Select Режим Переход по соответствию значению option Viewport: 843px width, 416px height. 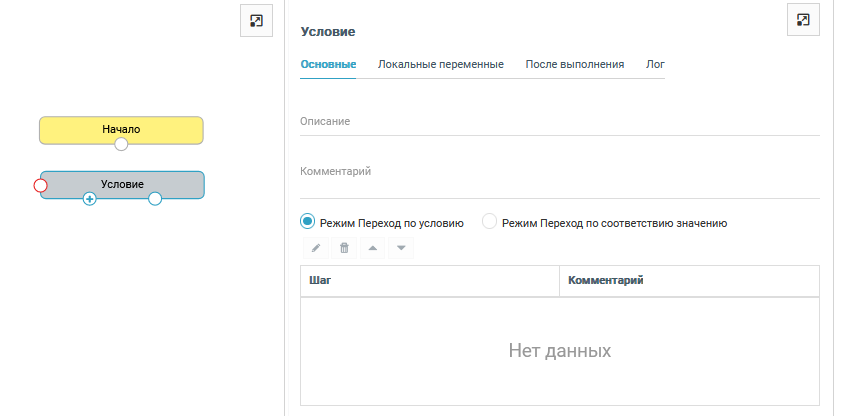pyautogui.click(x=490, y=222)
